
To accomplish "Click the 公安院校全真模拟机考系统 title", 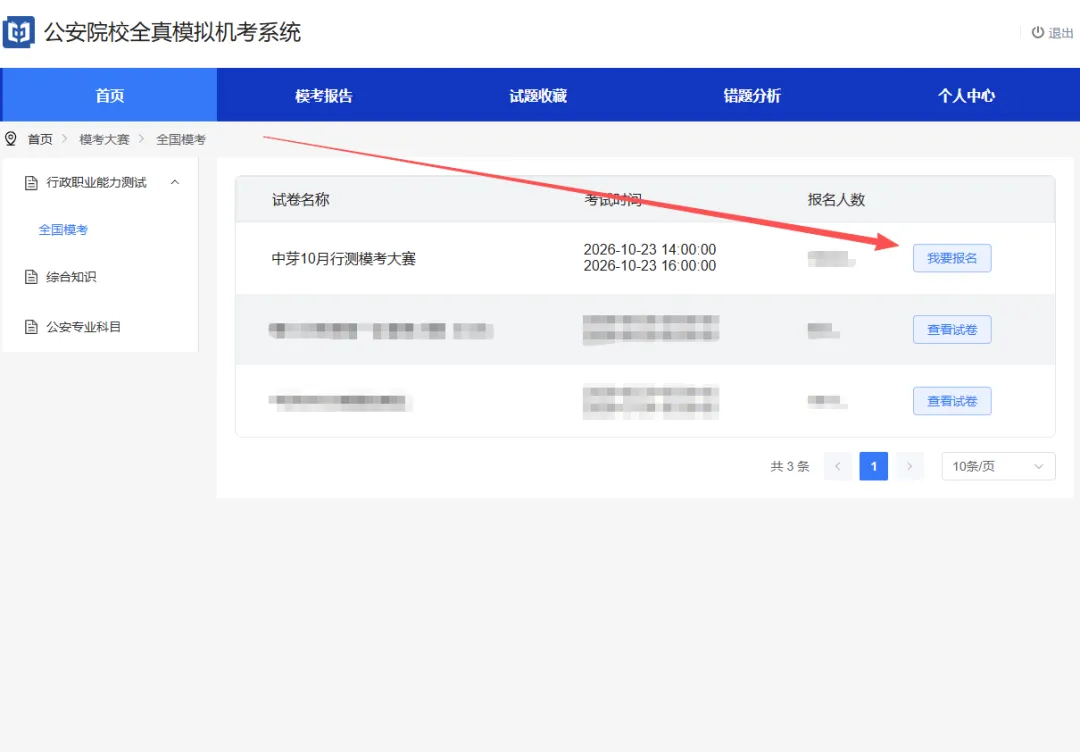I will 173,32.
